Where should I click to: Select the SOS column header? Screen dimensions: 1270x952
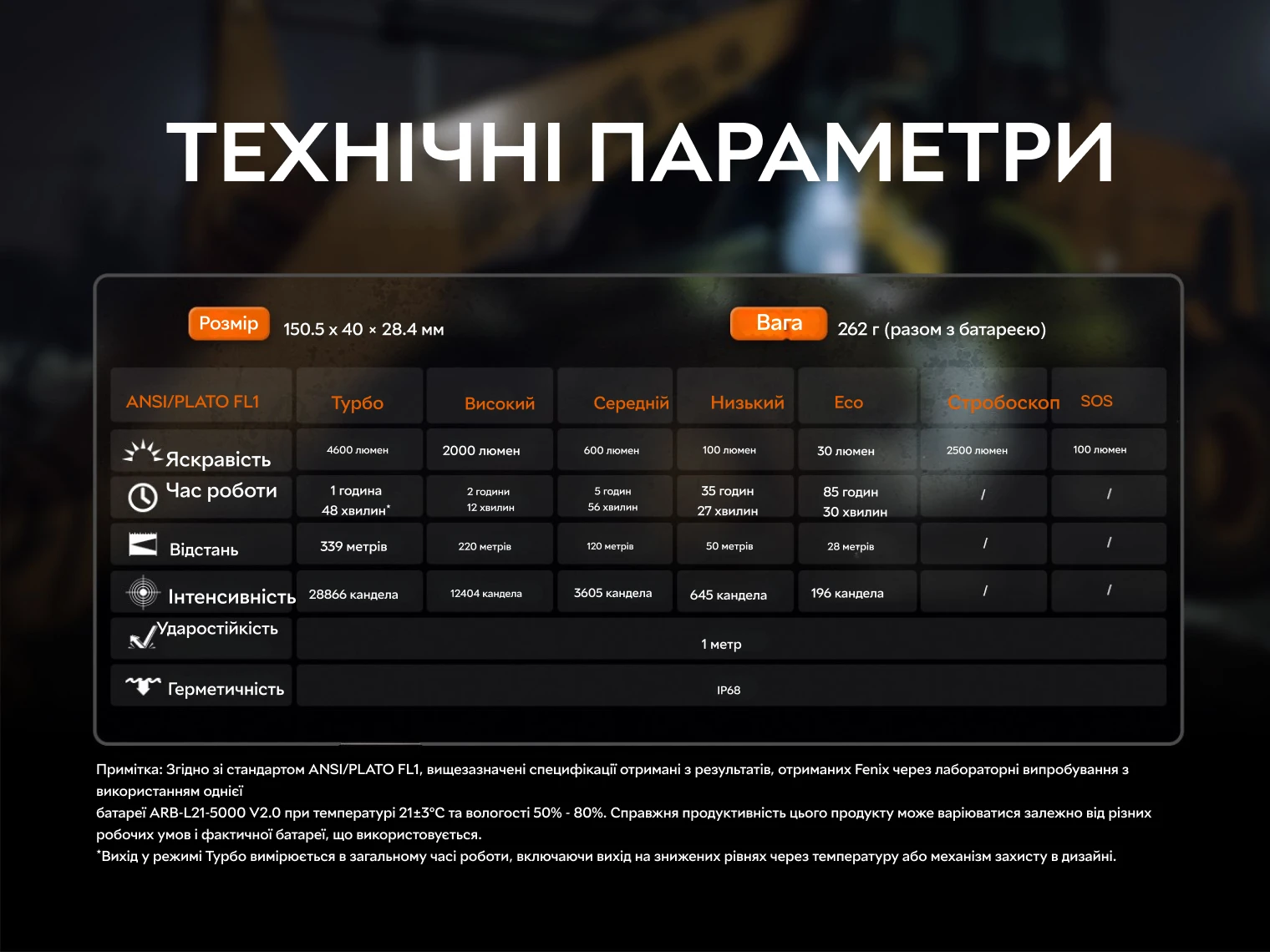point(1109,396)
